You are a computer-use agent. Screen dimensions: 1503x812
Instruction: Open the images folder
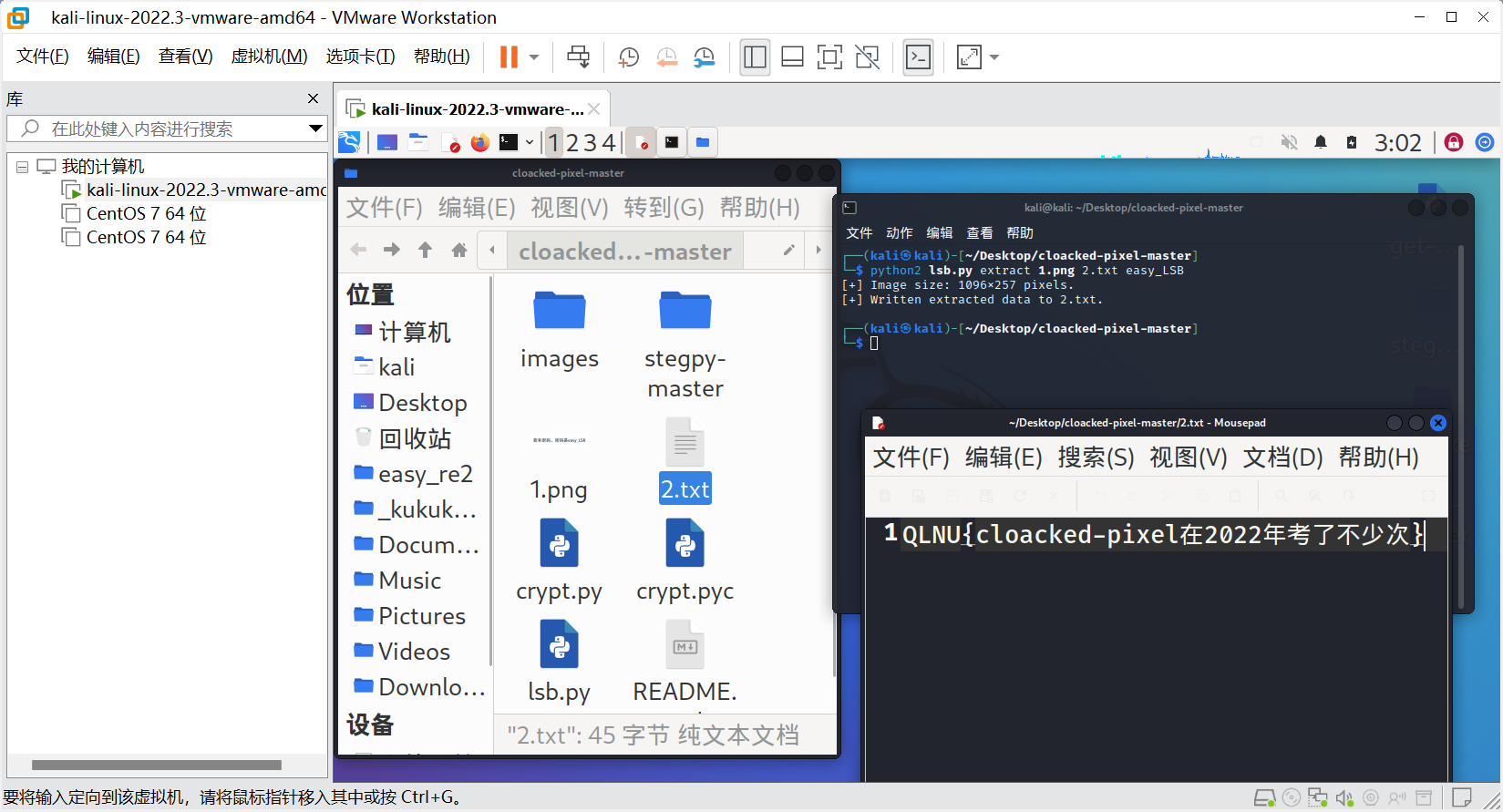click(560, 330)
